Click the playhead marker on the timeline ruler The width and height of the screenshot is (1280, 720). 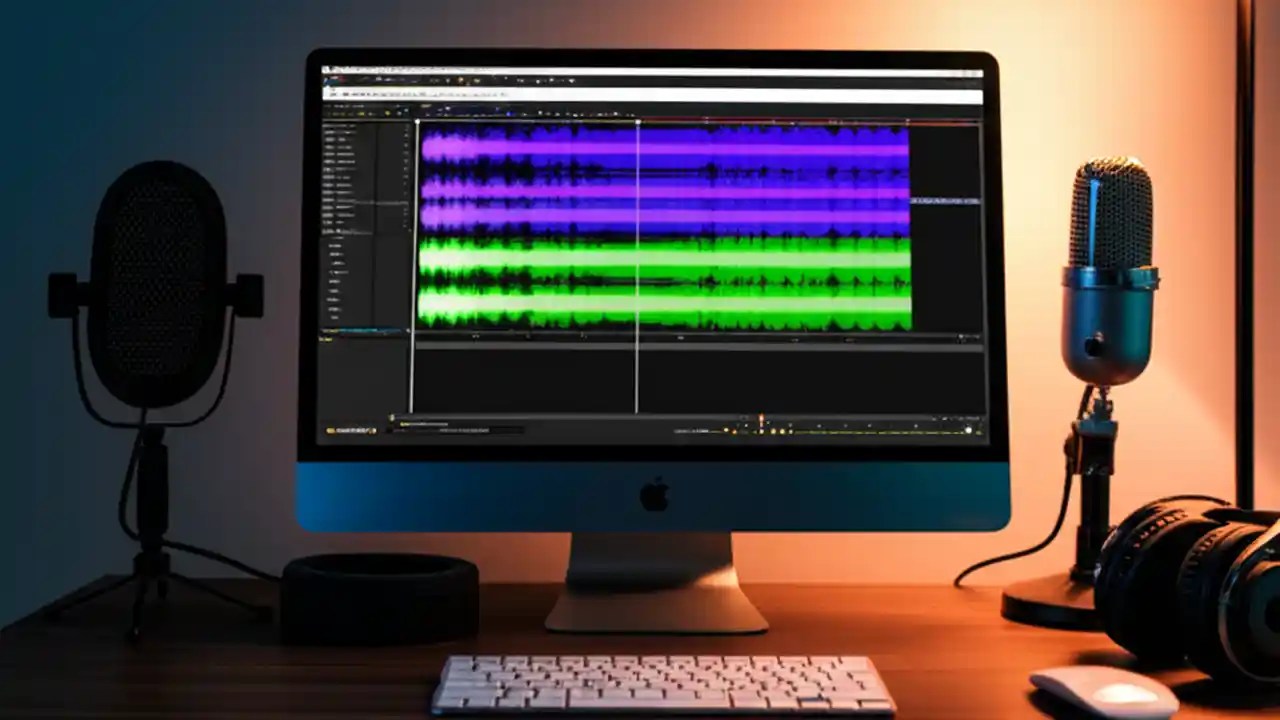[x=637, y=120]
